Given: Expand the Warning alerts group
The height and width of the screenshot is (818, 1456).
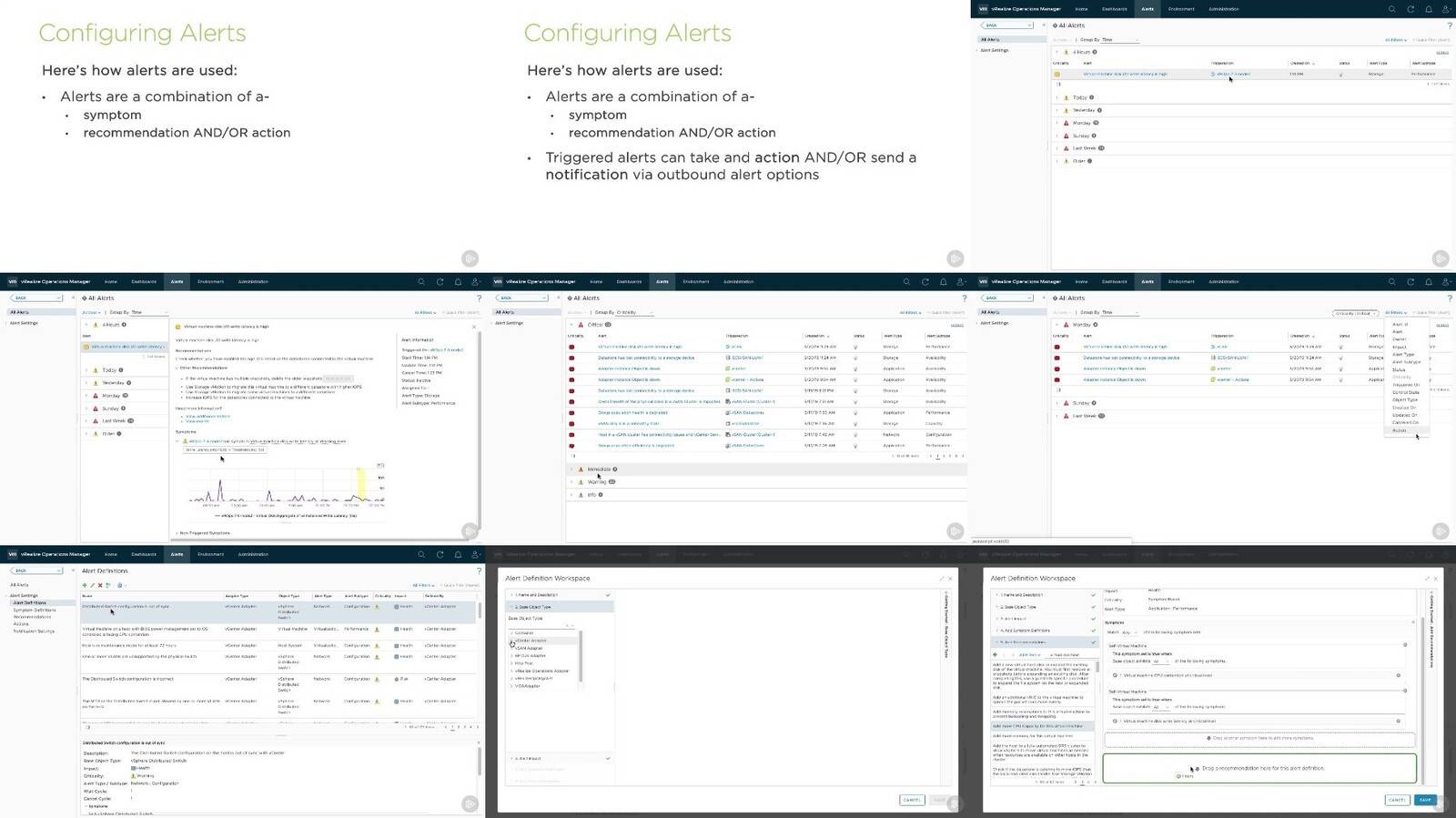Looking at the screenshot, I should point(572,482).
